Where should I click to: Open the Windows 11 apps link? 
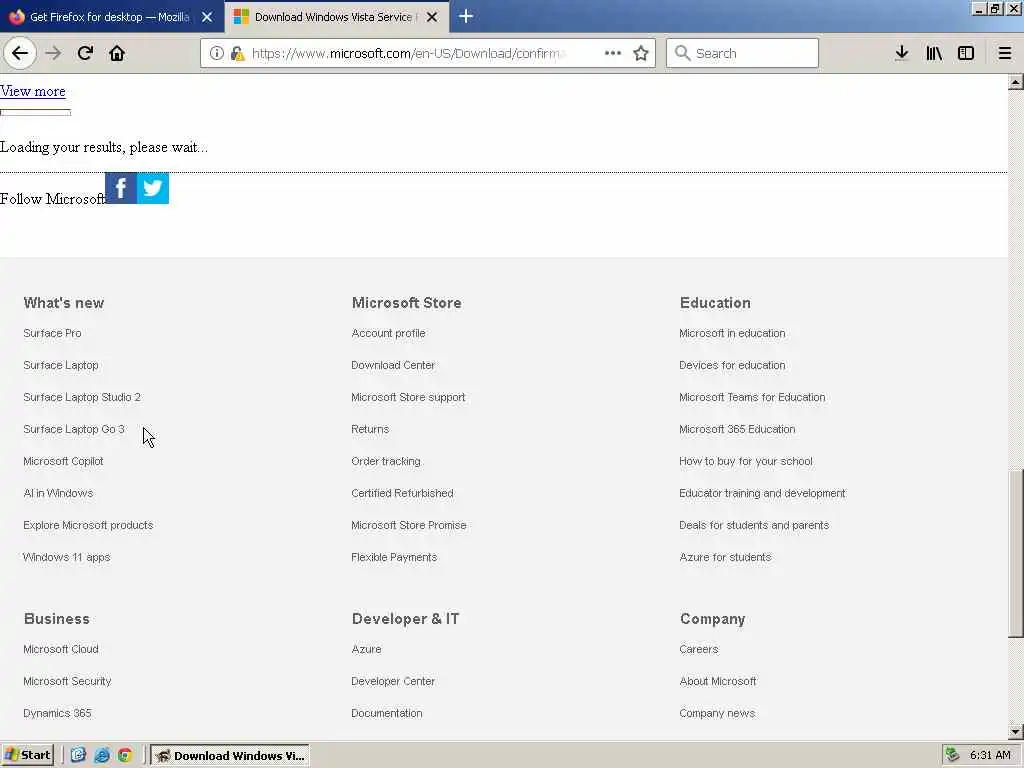(67, 557)
